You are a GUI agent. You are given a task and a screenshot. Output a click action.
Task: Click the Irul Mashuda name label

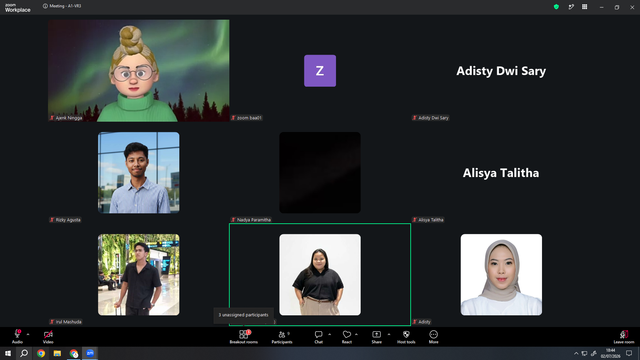[66, 322]
